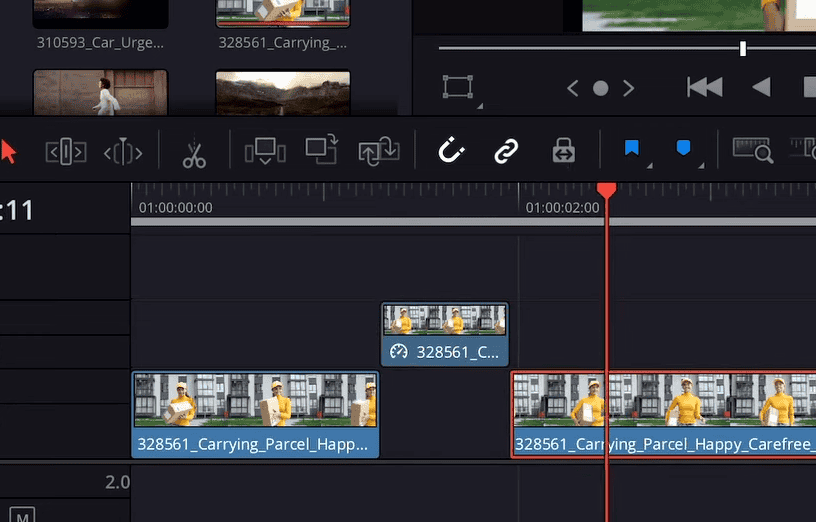Click Replace Clip toolbar icon
816x522 pixels.
379,151
